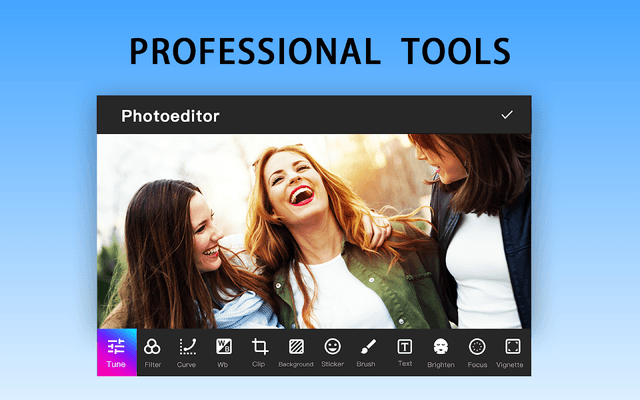Add a sticker with the Sticker tool
Screen dimensions: 640x400
(332, 352)
